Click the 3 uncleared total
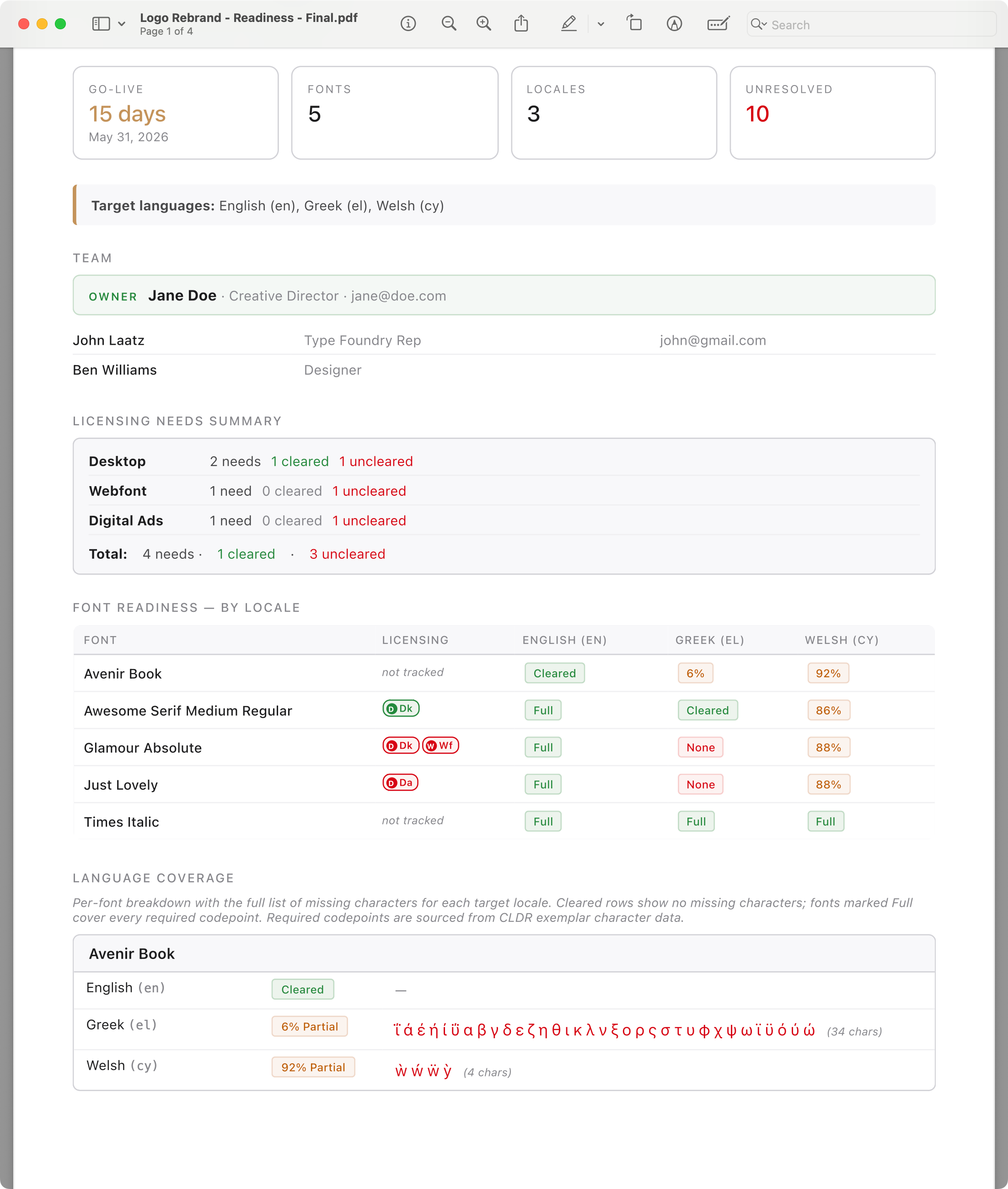1008x1189 pixels. [x=348, y=554]
